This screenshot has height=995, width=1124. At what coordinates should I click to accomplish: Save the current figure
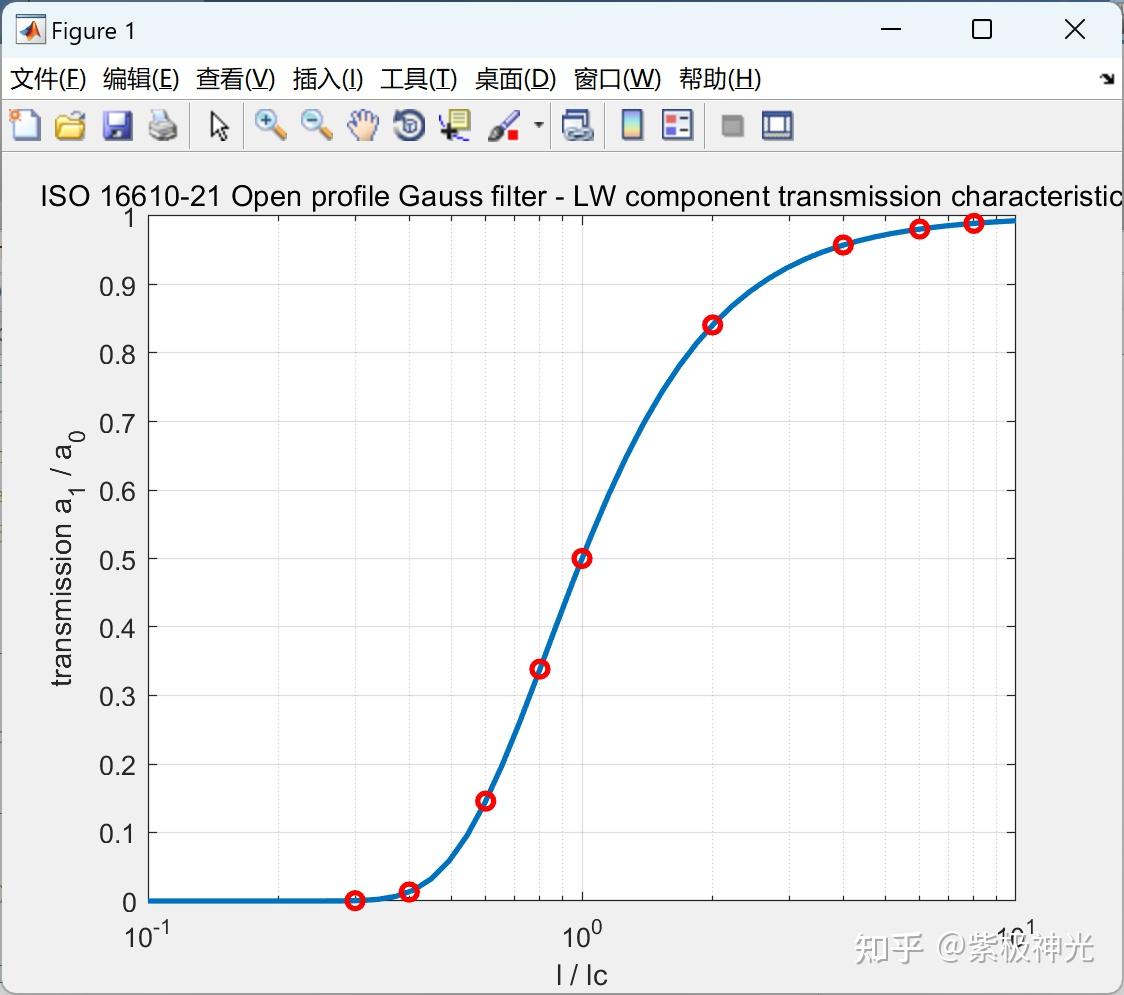click(x=117, y=125)
